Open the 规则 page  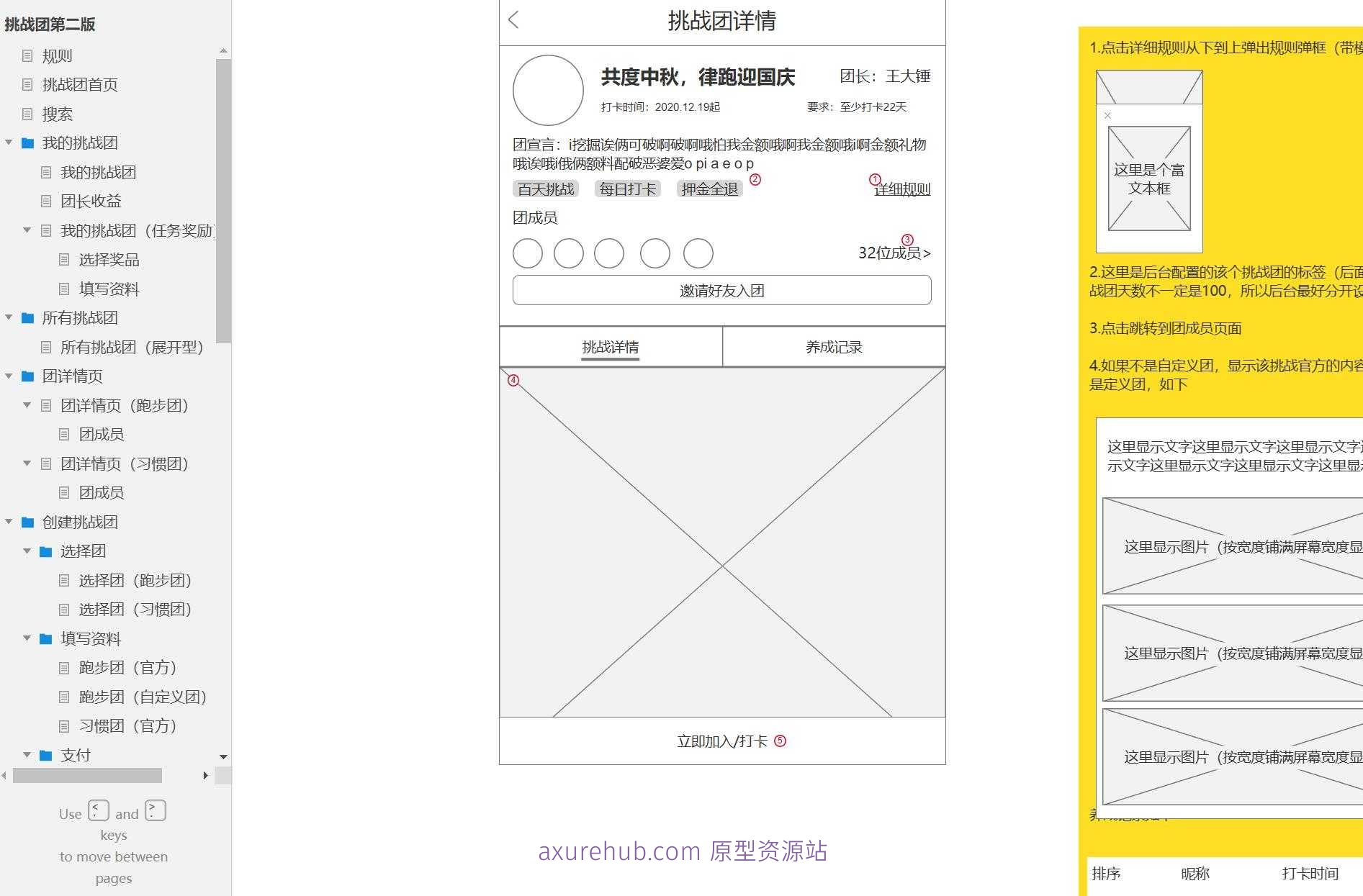click(57, 55)
